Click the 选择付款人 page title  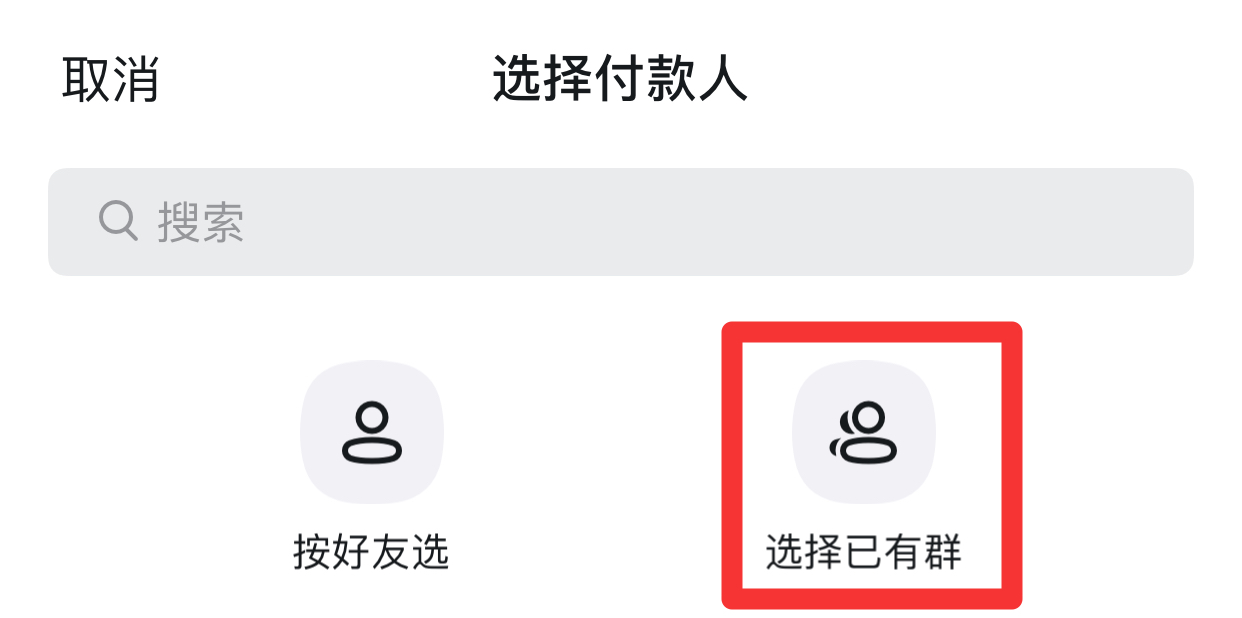pos(620,80)
